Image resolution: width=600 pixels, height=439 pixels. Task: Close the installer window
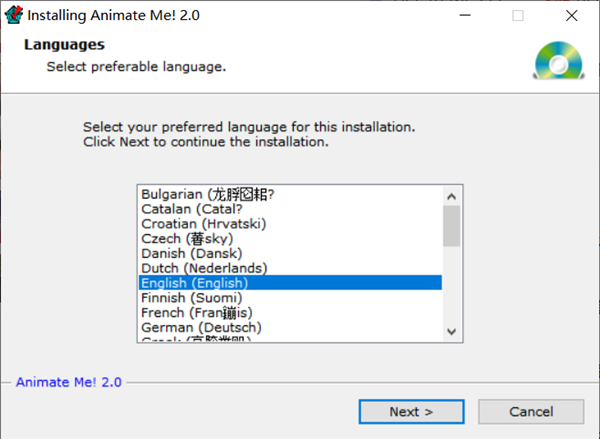point(569,16)
